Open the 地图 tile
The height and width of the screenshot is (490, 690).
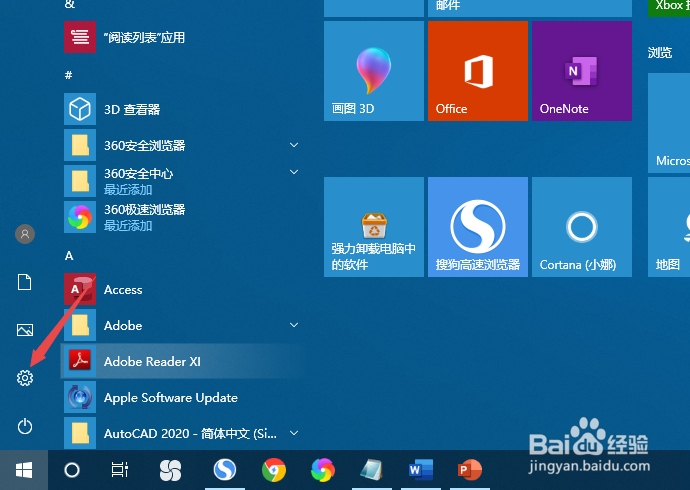[x=669, y=227]
